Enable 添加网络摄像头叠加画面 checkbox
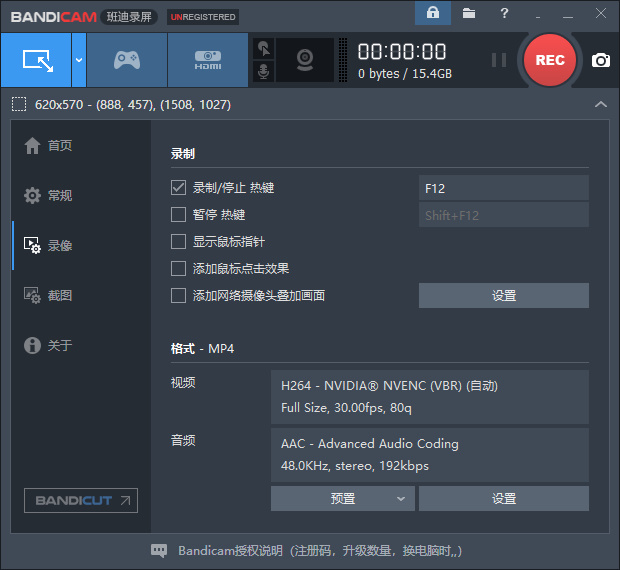This screenshot has width=620, height=570. (x=178, y=295)
